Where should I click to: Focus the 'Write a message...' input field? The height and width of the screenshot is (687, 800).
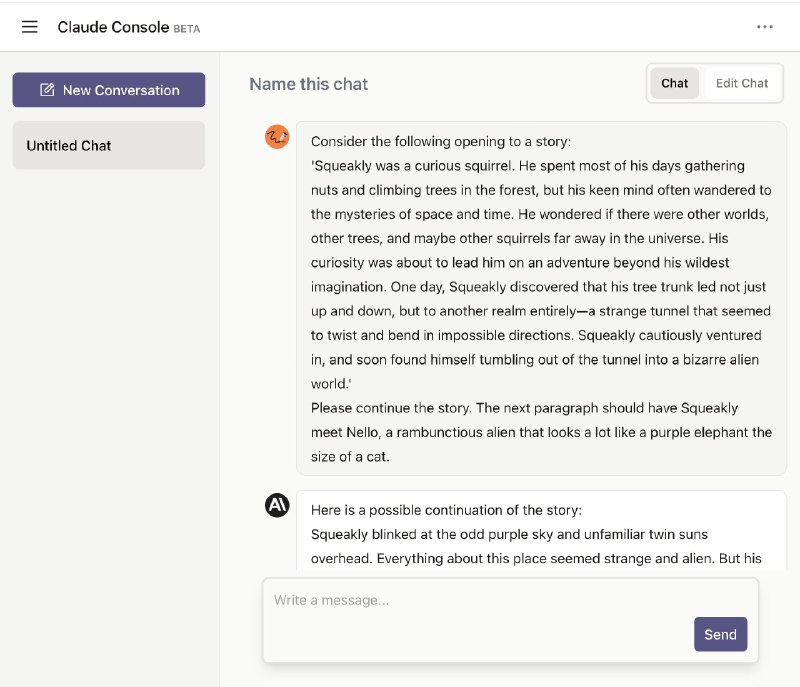510,620
